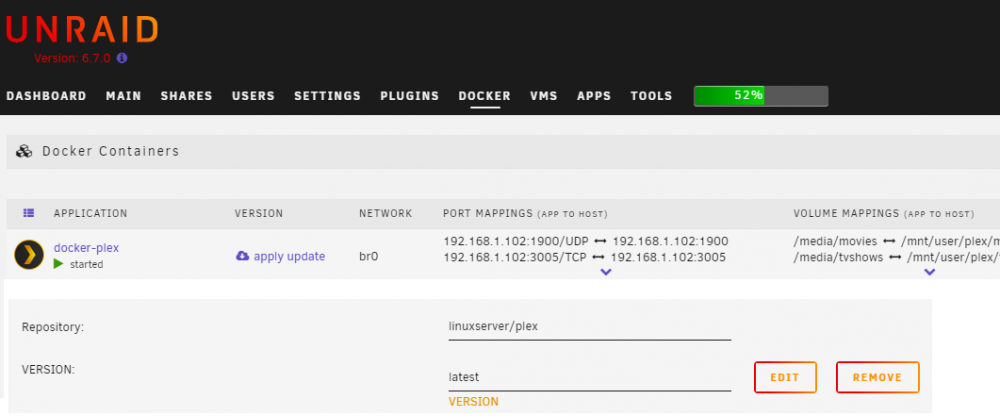Open the Dashboard tab
Viewport: 1000px width, 416px height.
pos(47,96)
